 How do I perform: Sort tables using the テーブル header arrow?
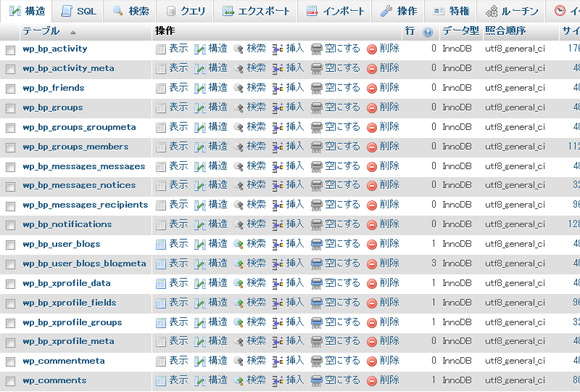pos(73,33)
